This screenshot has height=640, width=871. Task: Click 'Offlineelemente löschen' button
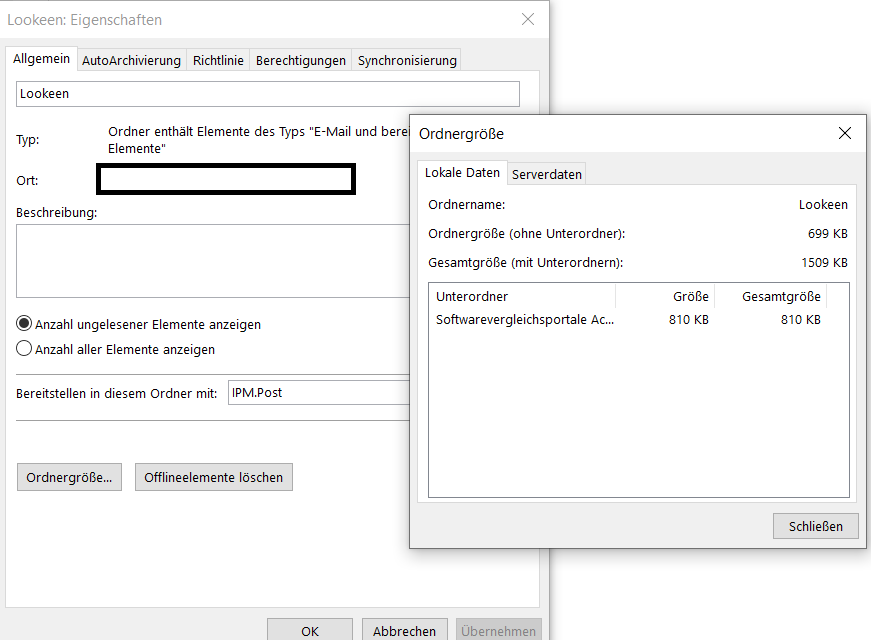[214, 477]
